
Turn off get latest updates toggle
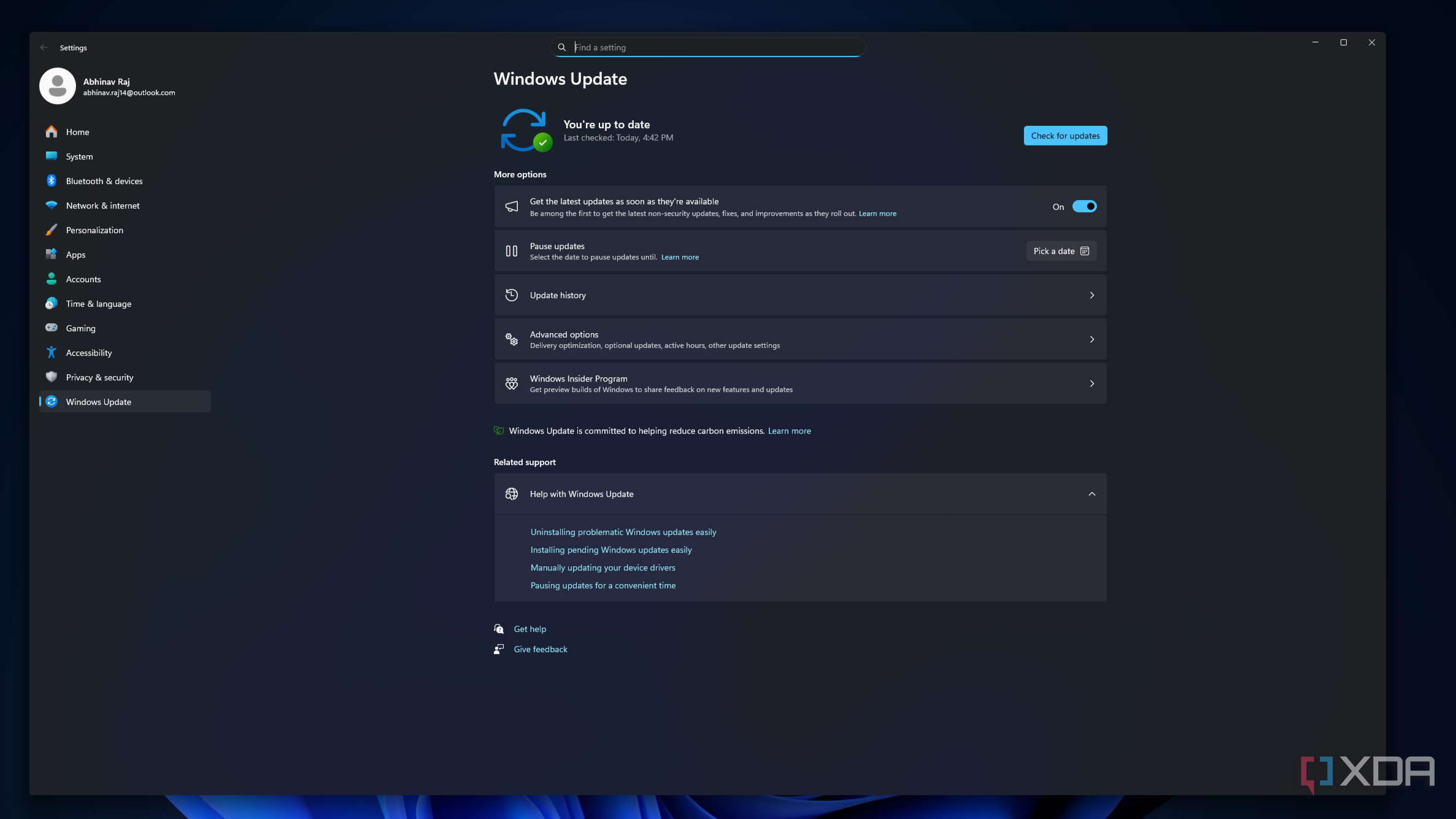1085,207
